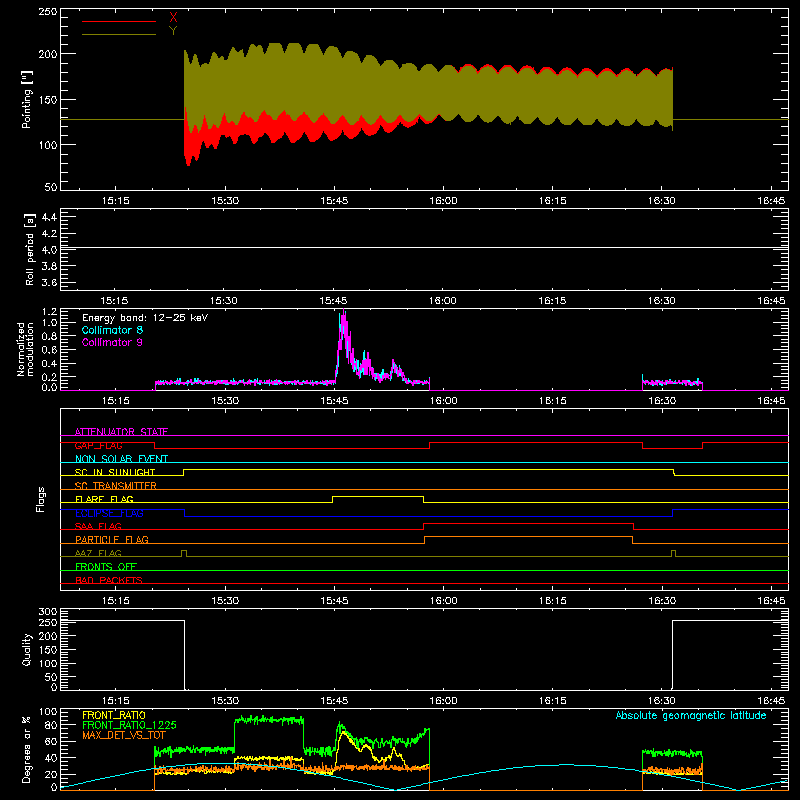
Task: Click the raised SAA_FLAG segment
Action: [529, 524]
